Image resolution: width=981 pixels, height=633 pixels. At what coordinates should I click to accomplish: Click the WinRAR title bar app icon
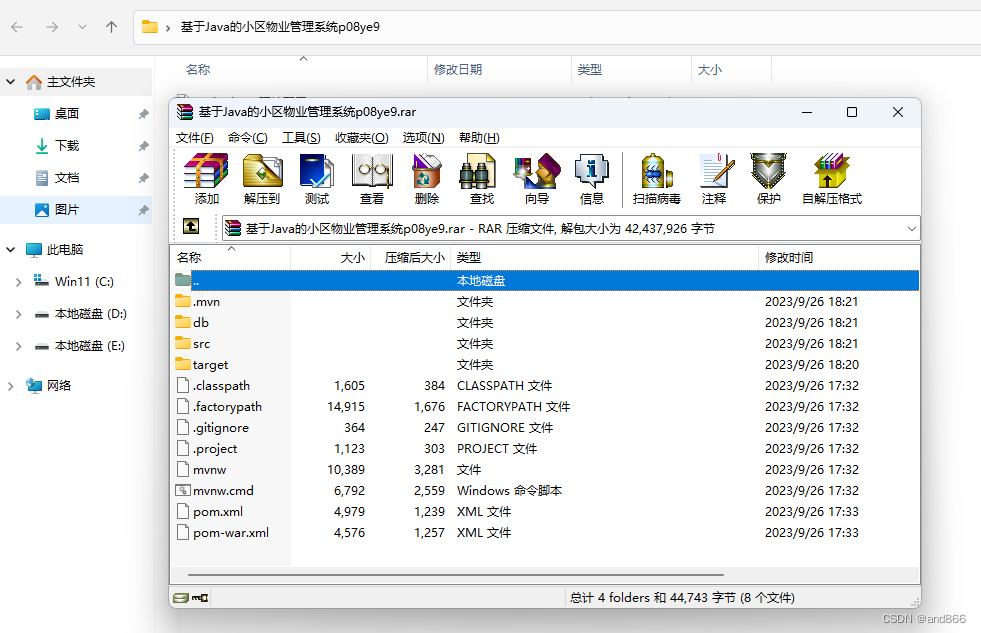coord(185,112)
